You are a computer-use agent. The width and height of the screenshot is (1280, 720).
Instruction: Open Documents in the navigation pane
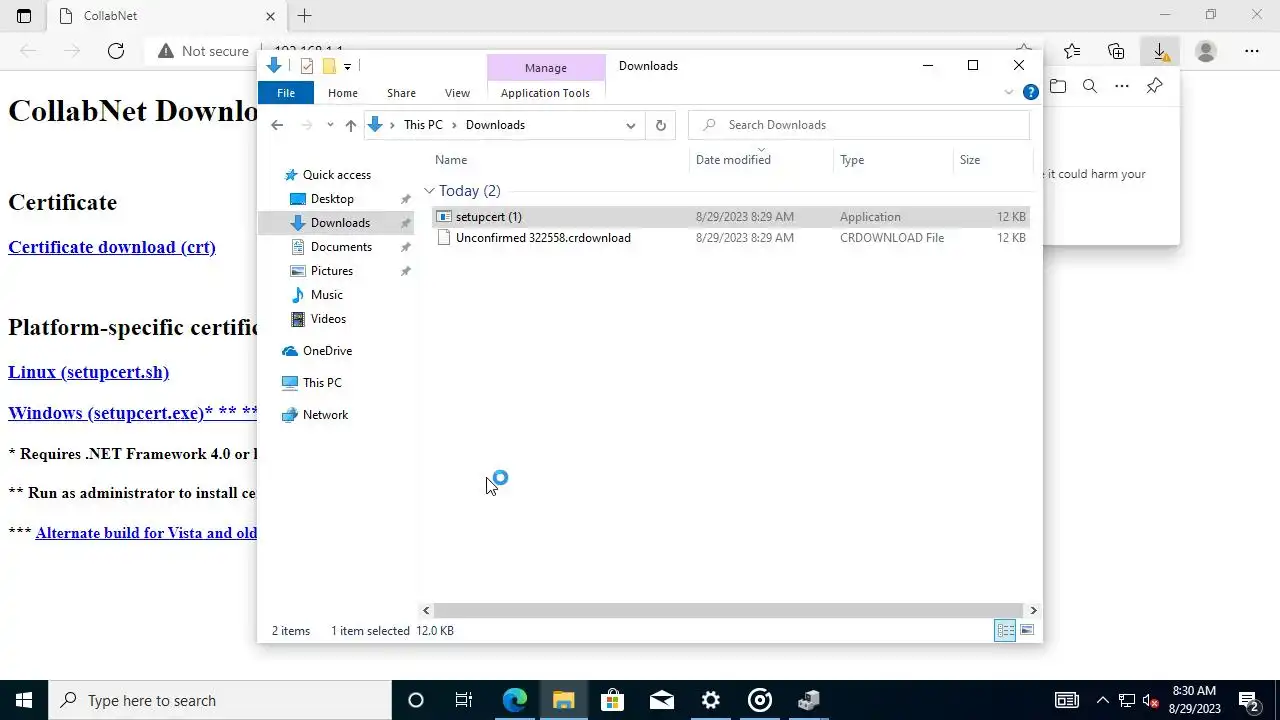(x=341, y=247)
